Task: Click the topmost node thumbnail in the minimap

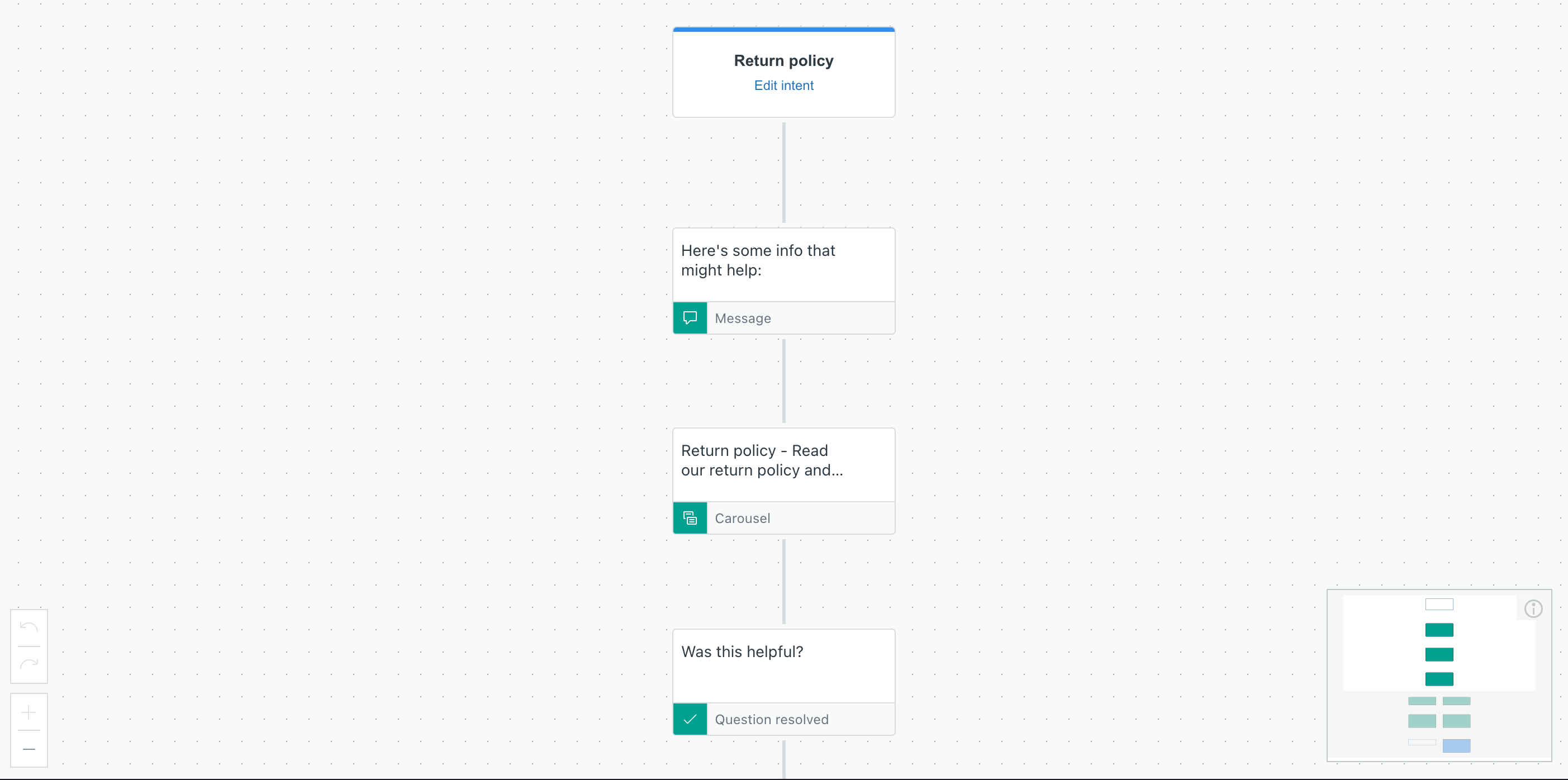Action: click(x=1439, y=604)
